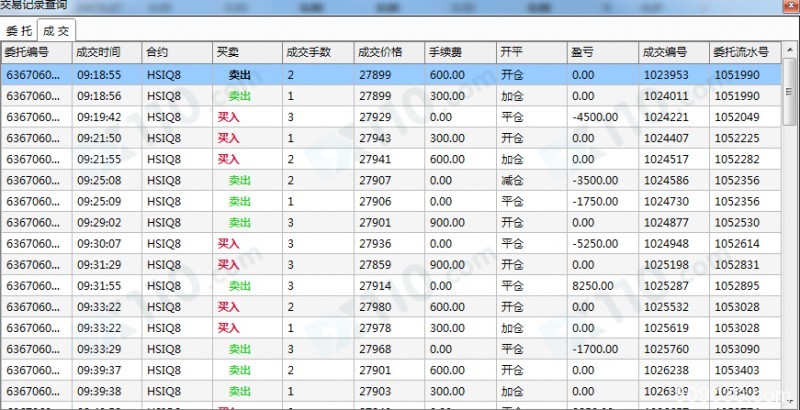The height and width of the screenshot is (410, 800).
Task: Click the trade number 1023953
Action: (666, 75)
